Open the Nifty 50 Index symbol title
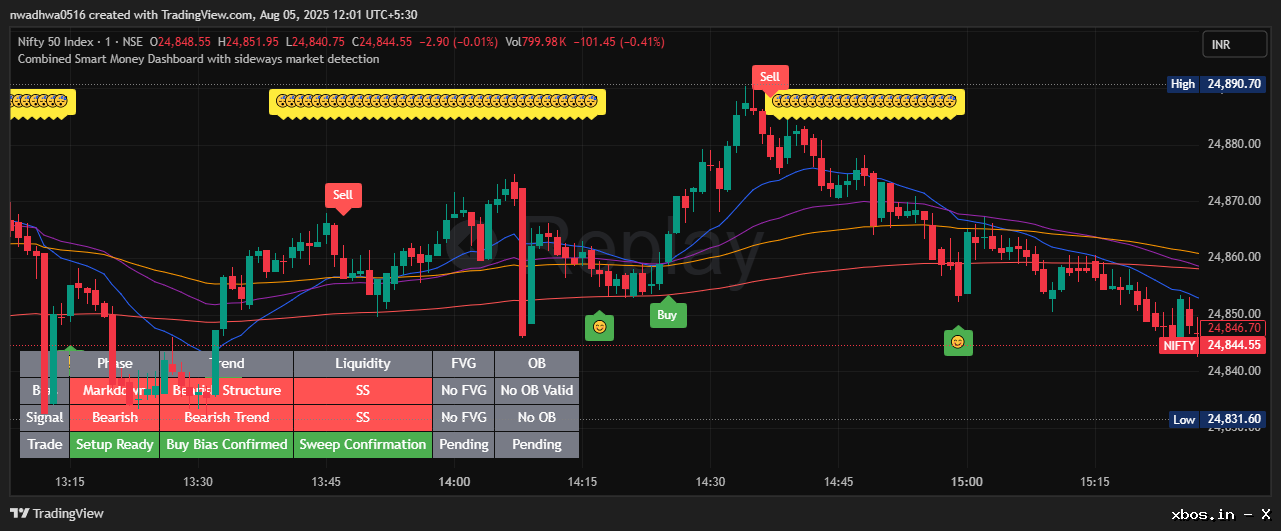This screenshot has width=1281, height=531. (65, 42)
